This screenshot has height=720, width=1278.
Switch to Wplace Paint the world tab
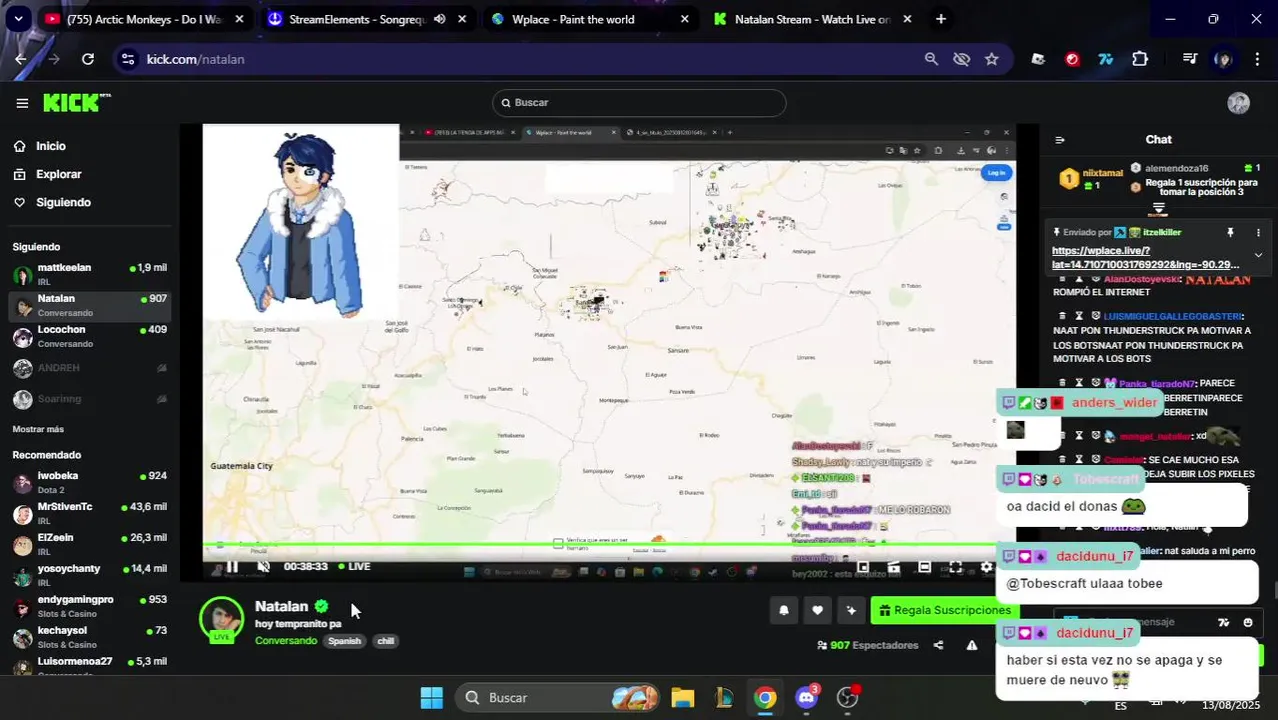590,19
